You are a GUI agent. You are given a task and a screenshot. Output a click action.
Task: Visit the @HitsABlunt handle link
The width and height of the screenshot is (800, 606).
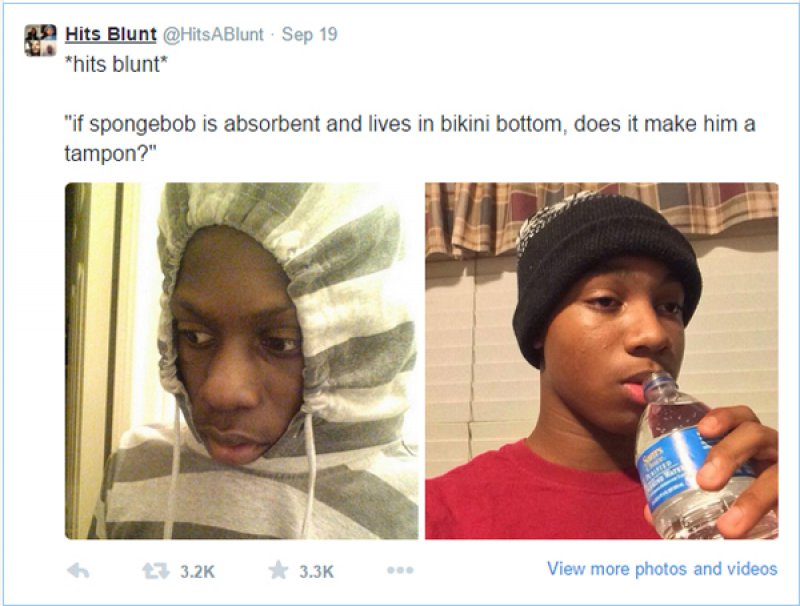213,34
